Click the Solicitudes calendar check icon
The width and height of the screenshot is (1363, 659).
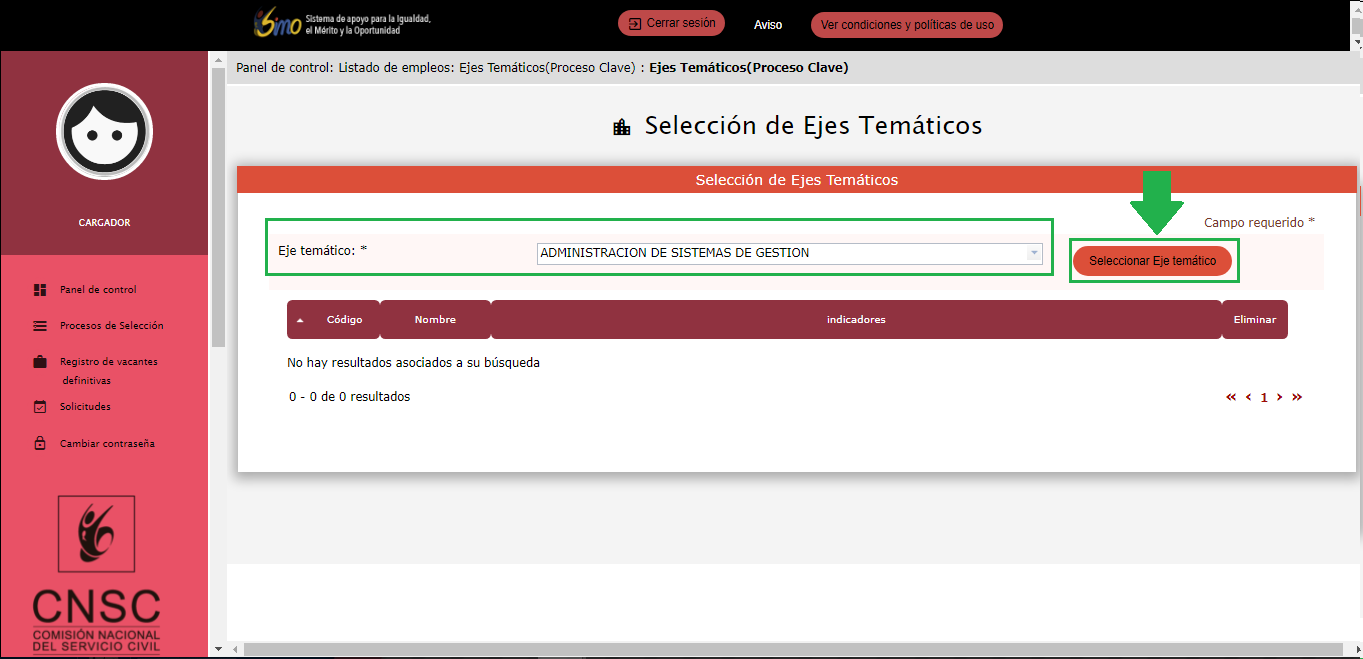tap(40, 407)
